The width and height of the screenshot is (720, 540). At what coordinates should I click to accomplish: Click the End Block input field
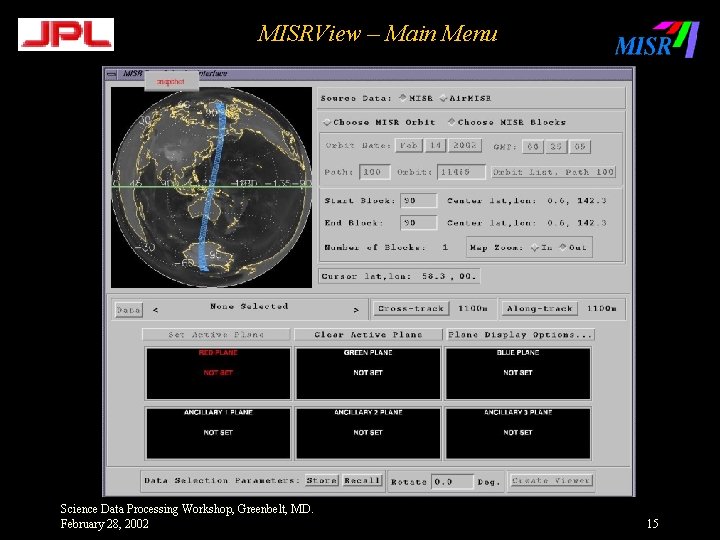click(x=418, y=223)
